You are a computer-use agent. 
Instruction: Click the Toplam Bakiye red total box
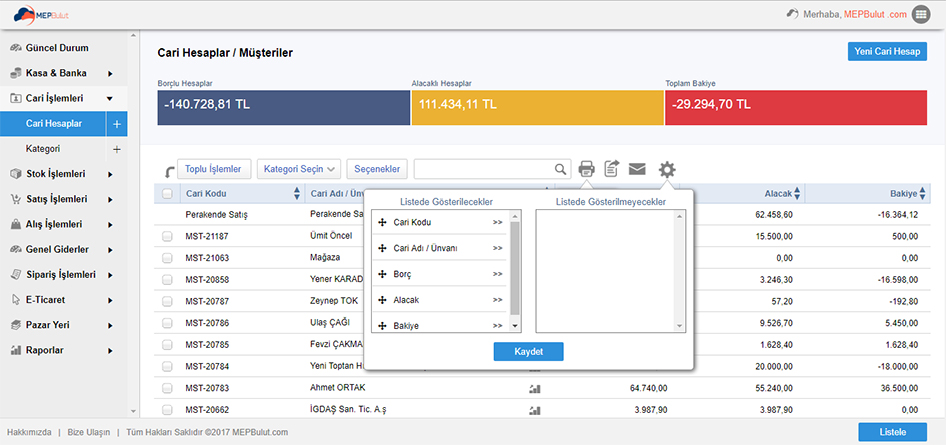(x=796, y=107)
